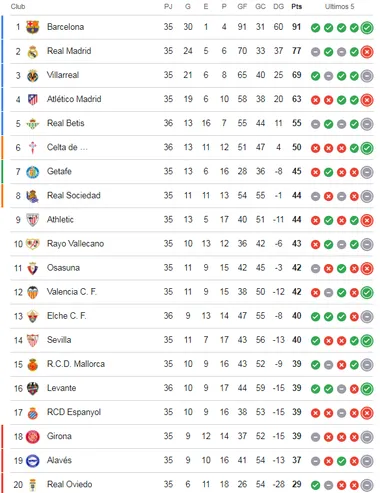Open the Real Oviedo team link

(x=69, y=484)
